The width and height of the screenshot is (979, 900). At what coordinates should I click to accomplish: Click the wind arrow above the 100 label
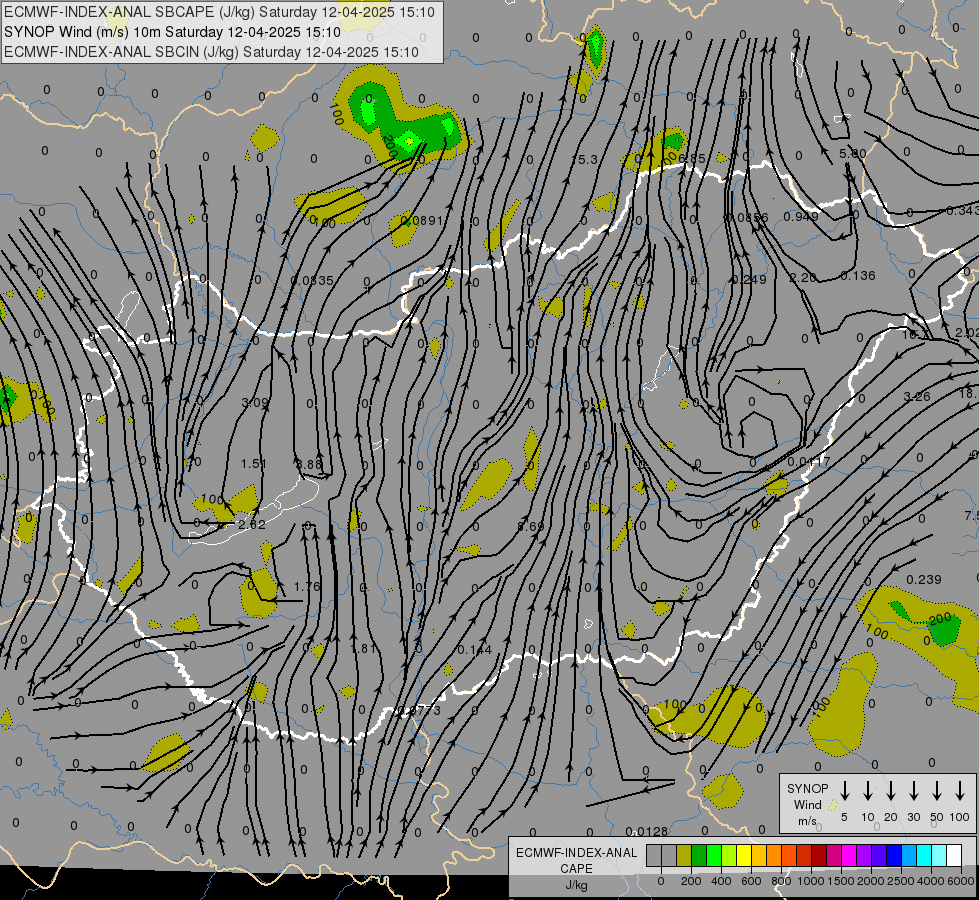pos(960,791)
